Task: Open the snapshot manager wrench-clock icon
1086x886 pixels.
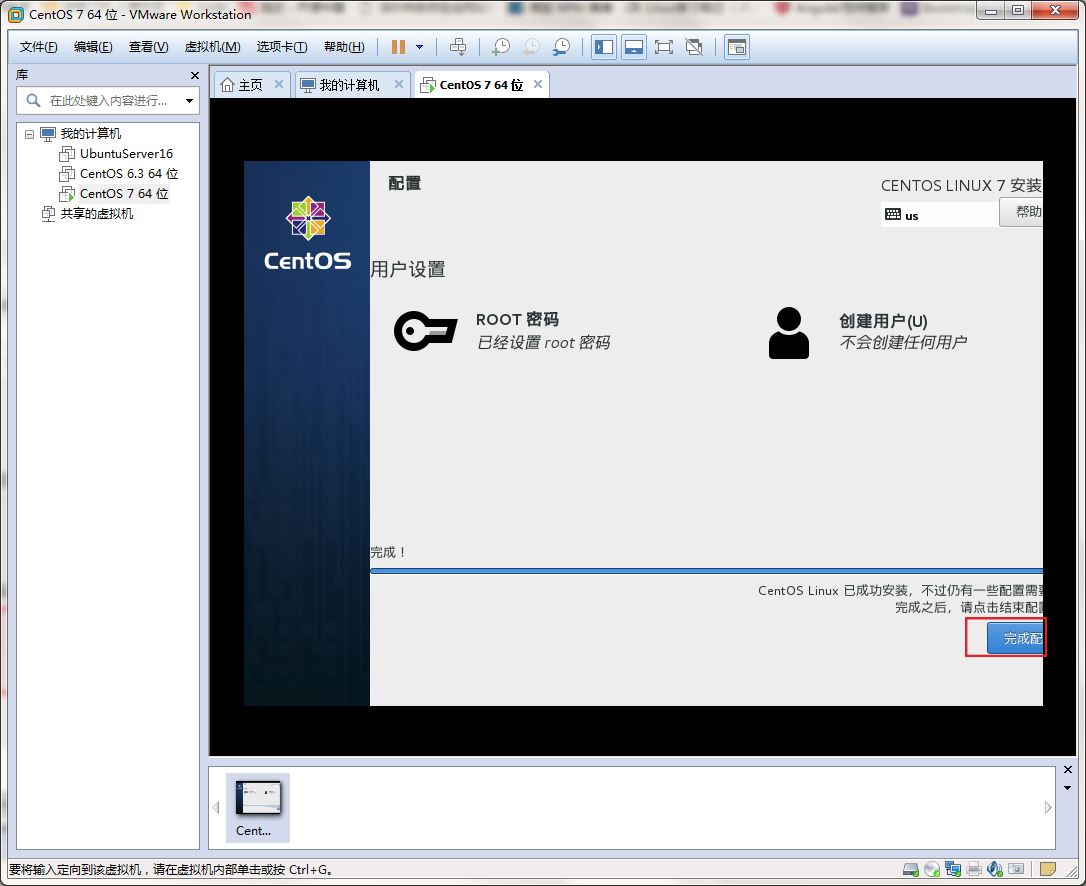Action: pos(561,47)
